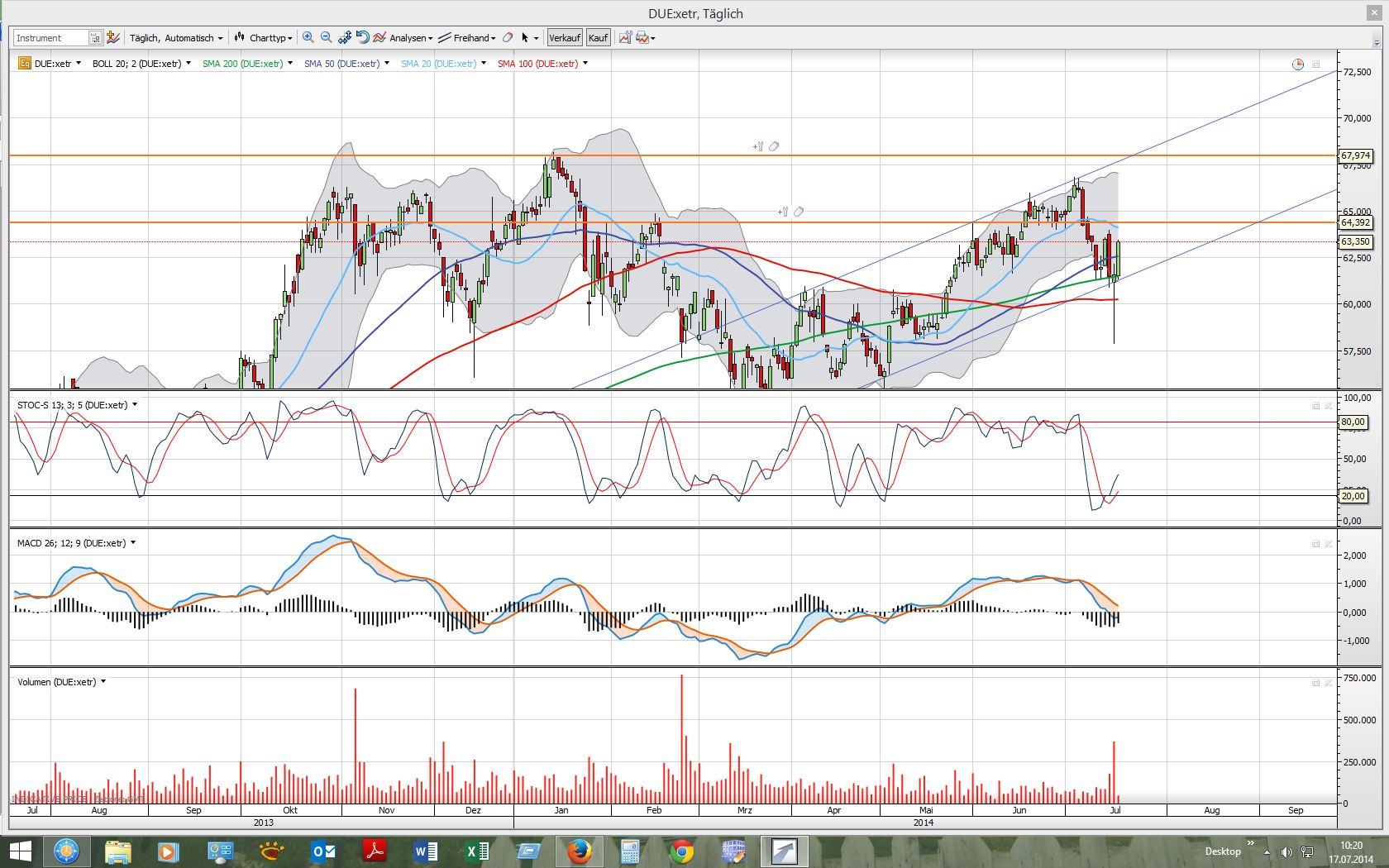
Task: Maximize the STOC-S indicator pane
Action: pyautogui.click(x=1316, y=406)
